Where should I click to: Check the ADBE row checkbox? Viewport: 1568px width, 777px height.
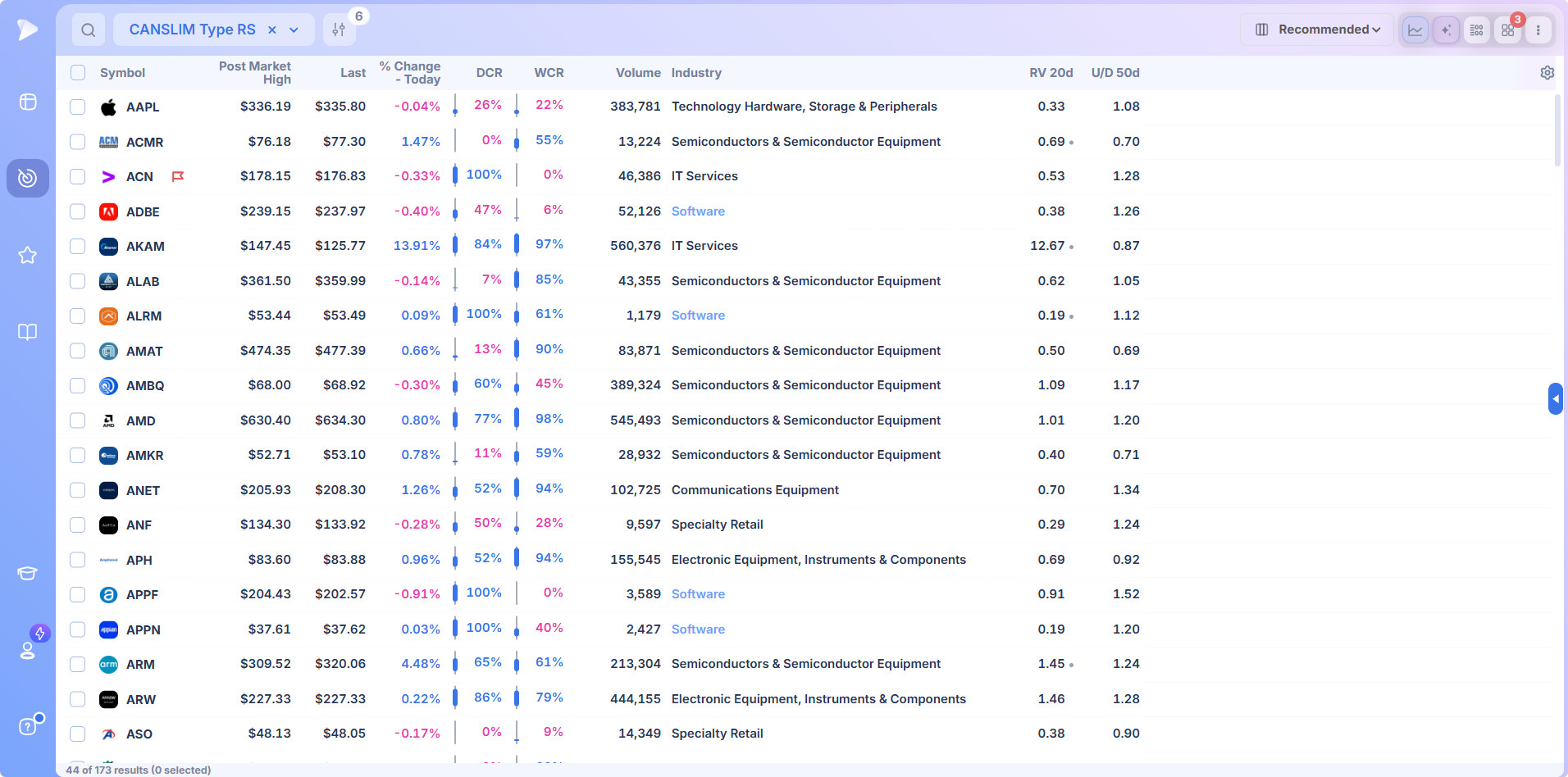click(x=78, y=211)
